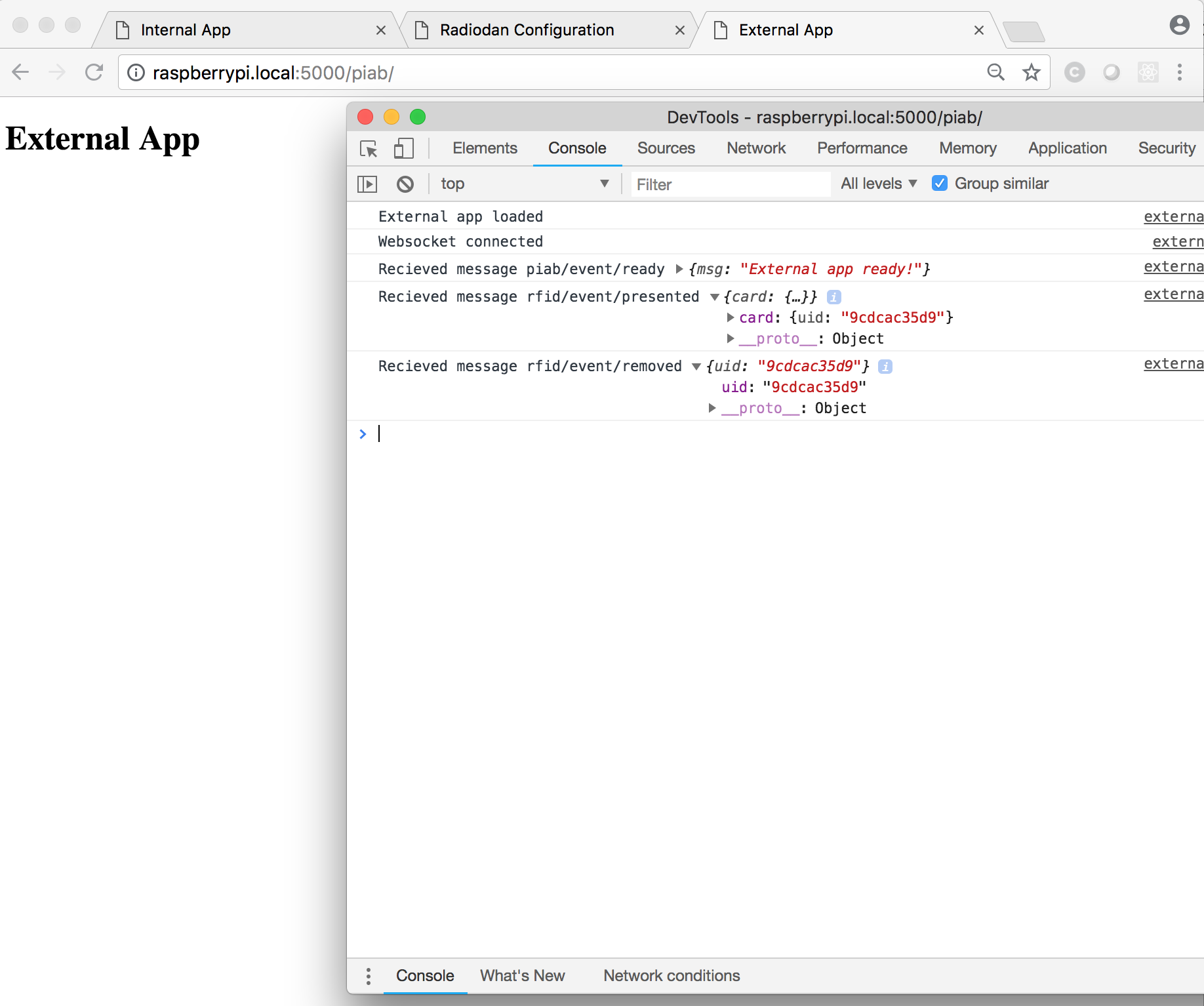Select the drawer Console tab
This screenshot has height=1006, width=1204.
[425, 976]
